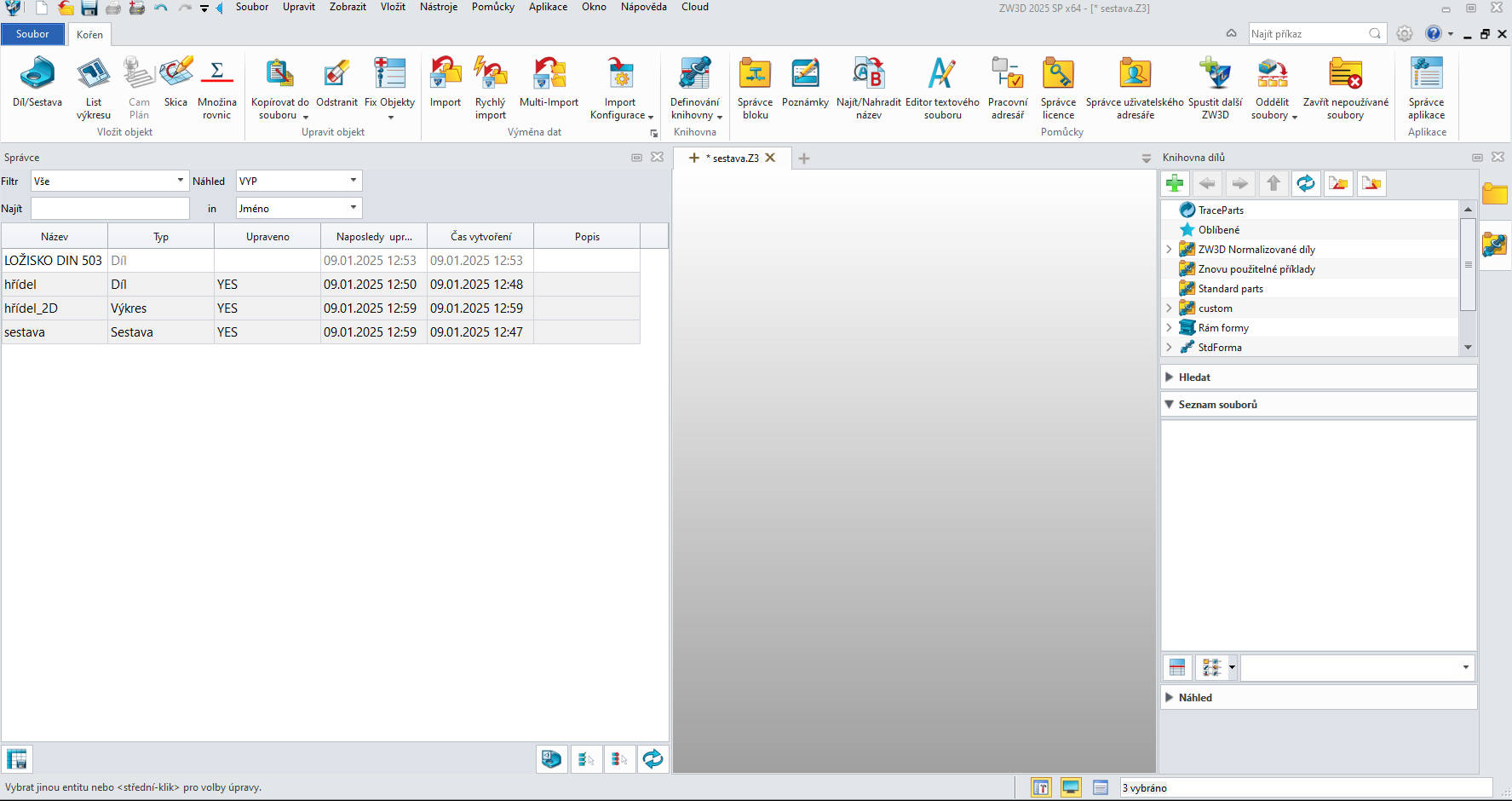Open the Pomůcky menu
The image size is (1512, 801).
click(493, 7)
